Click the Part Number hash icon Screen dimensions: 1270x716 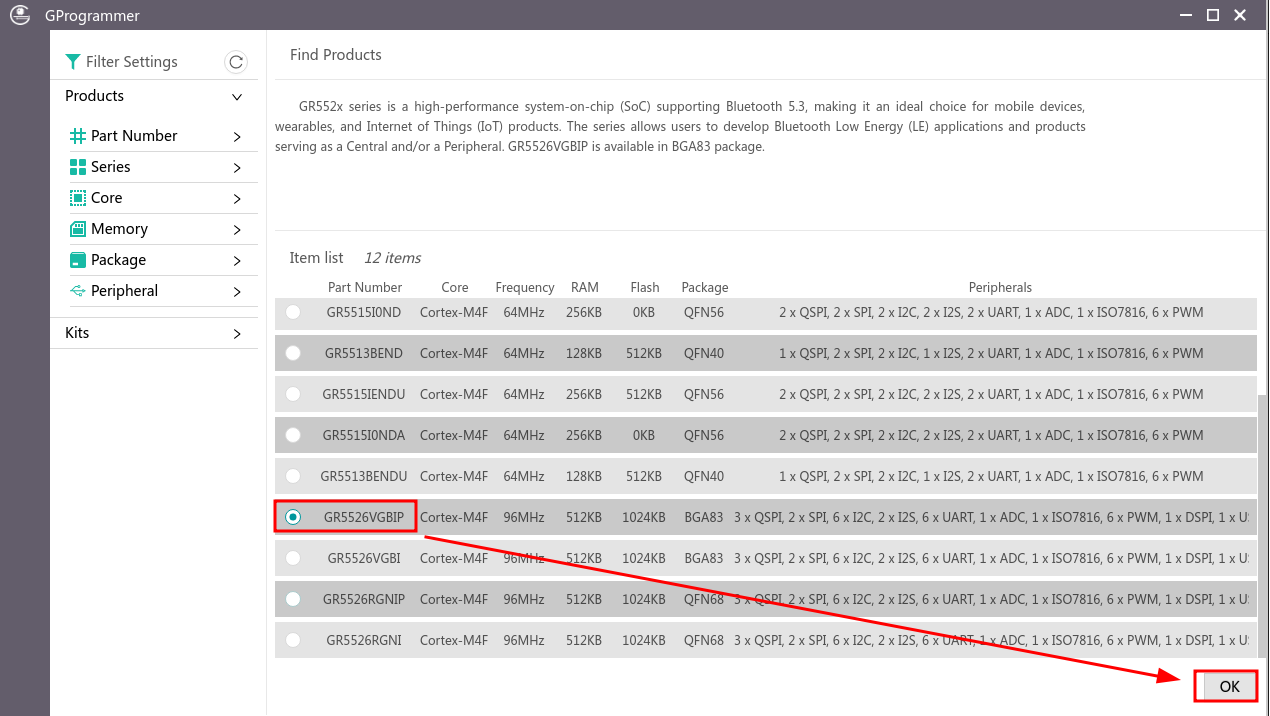[x=77, y=136]
